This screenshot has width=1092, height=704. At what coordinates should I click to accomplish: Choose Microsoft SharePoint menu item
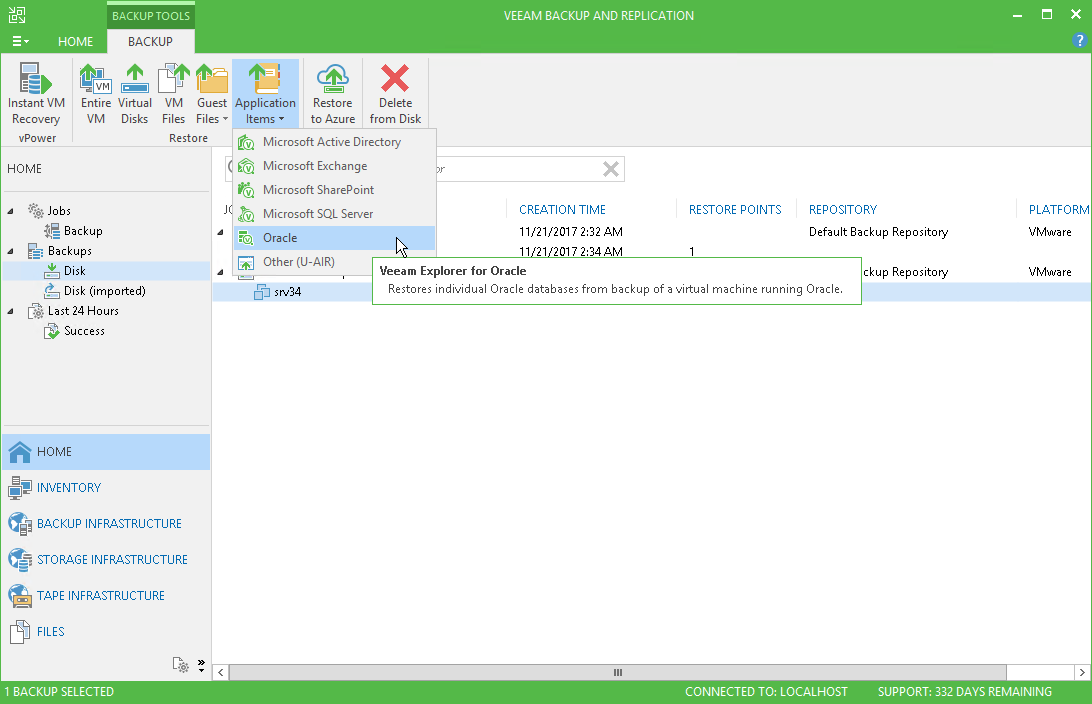tap(334, 189)
